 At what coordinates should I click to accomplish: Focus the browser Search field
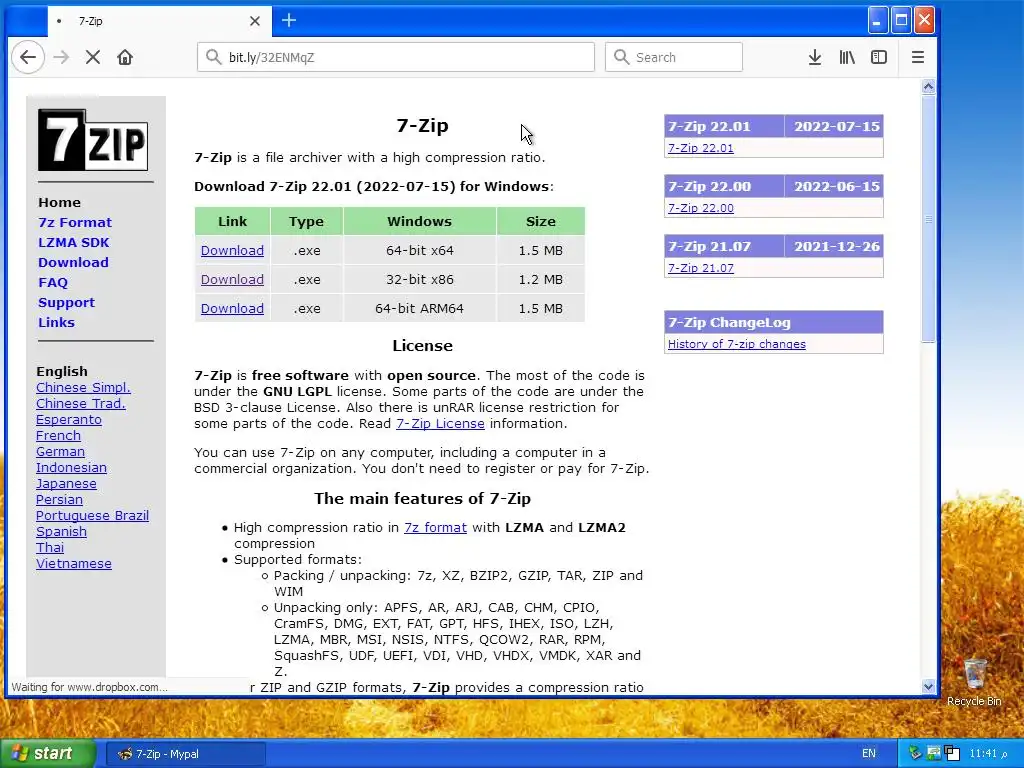pyautogui.click(x=673, y=57)
